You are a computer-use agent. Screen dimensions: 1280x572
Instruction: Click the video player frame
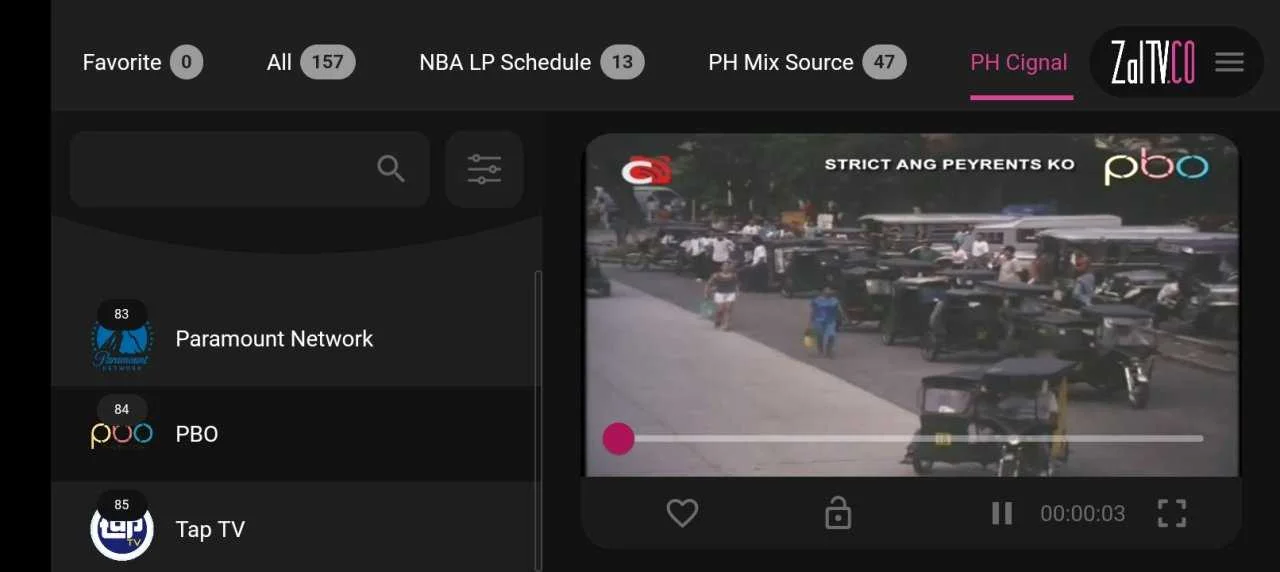tap(911, 305)
